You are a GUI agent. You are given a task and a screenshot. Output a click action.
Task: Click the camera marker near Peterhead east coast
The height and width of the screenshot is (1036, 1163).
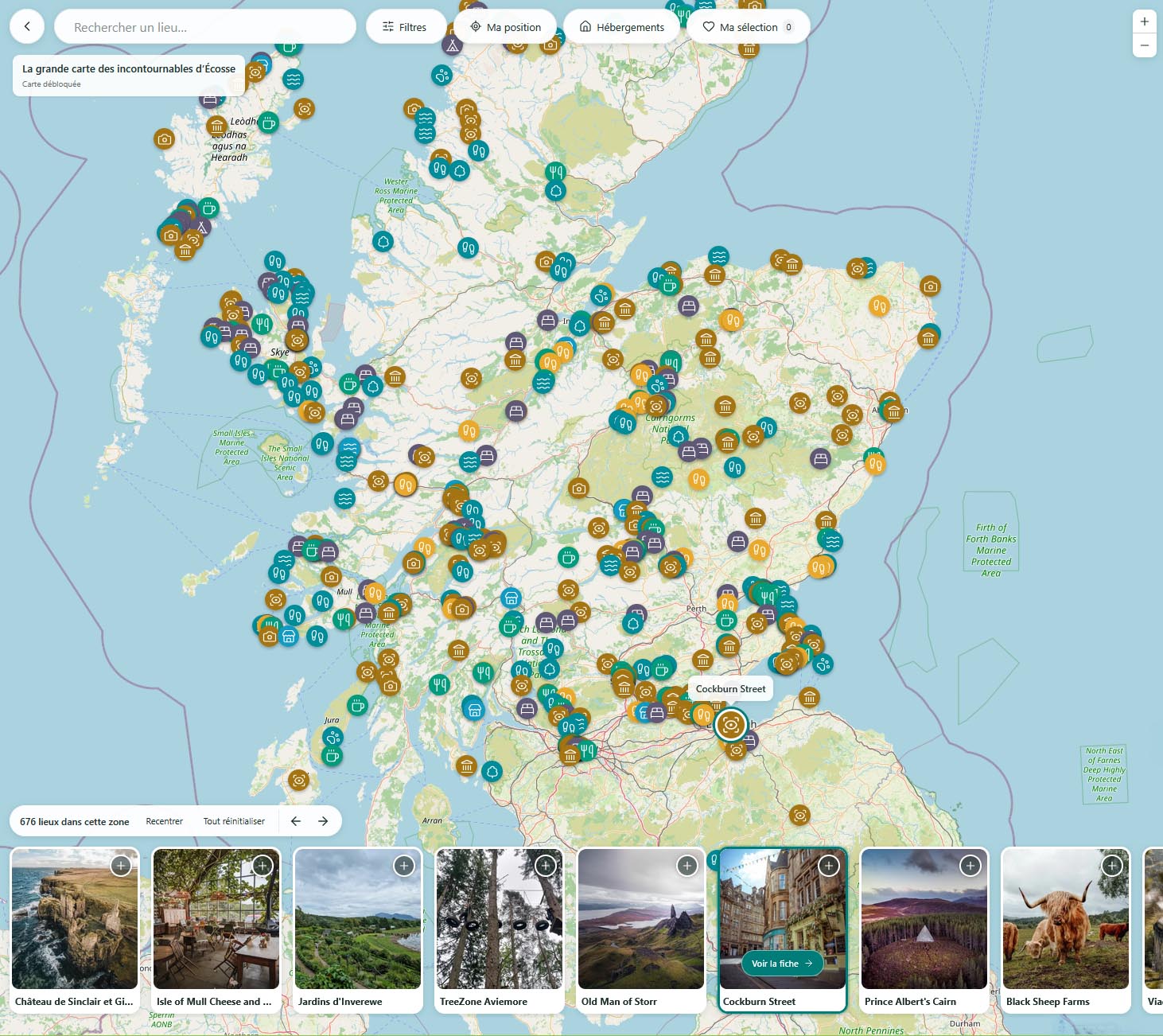coord(930,286)
